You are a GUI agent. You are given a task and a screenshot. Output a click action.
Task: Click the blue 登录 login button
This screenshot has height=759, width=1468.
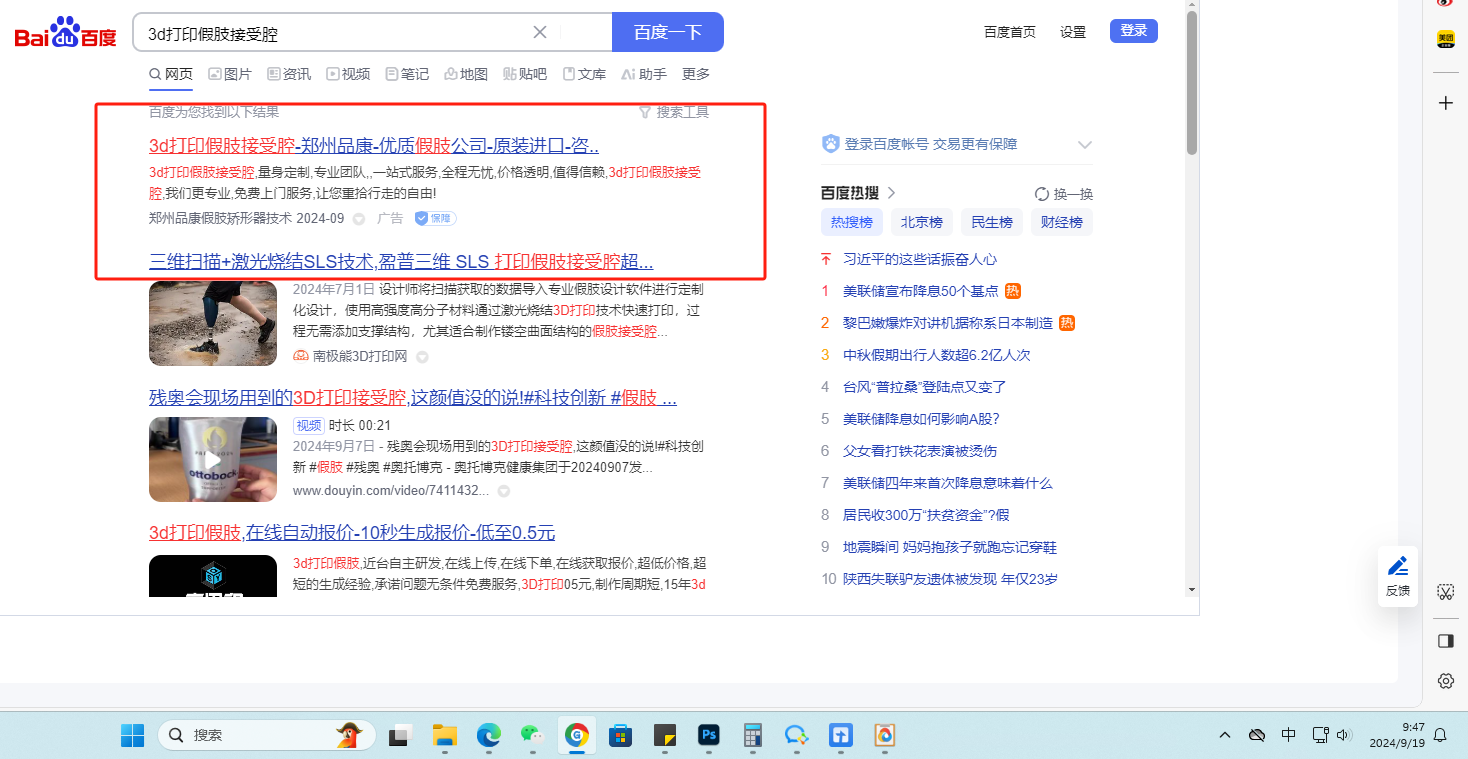[x=1133, y=31]
